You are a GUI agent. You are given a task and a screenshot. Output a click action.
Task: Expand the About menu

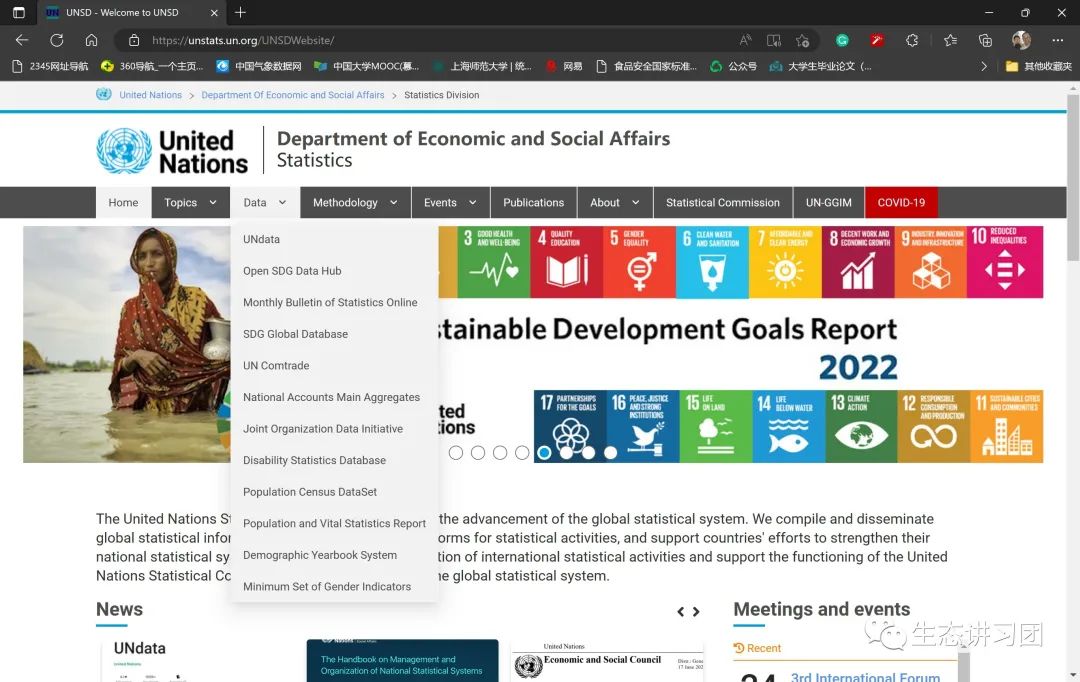(615, 203)
